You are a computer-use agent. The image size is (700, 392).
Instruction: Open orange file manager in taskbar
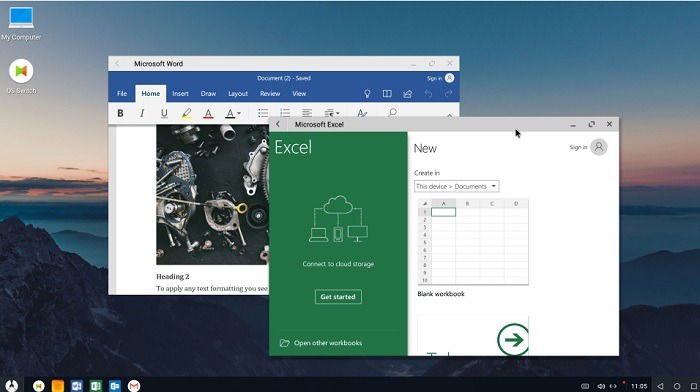tap(58, 386)
